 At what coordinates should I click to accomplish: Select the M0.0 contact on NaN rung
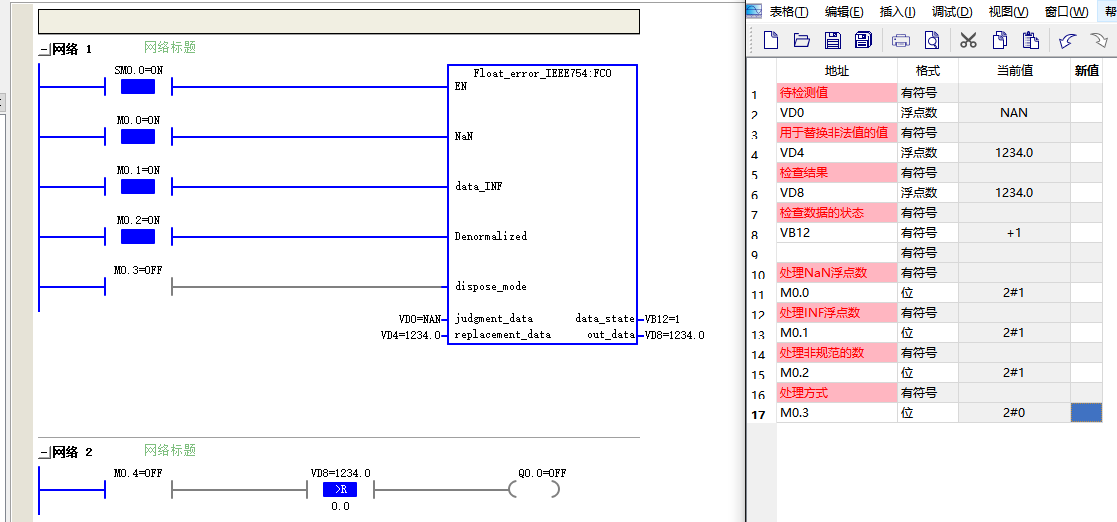138,137
